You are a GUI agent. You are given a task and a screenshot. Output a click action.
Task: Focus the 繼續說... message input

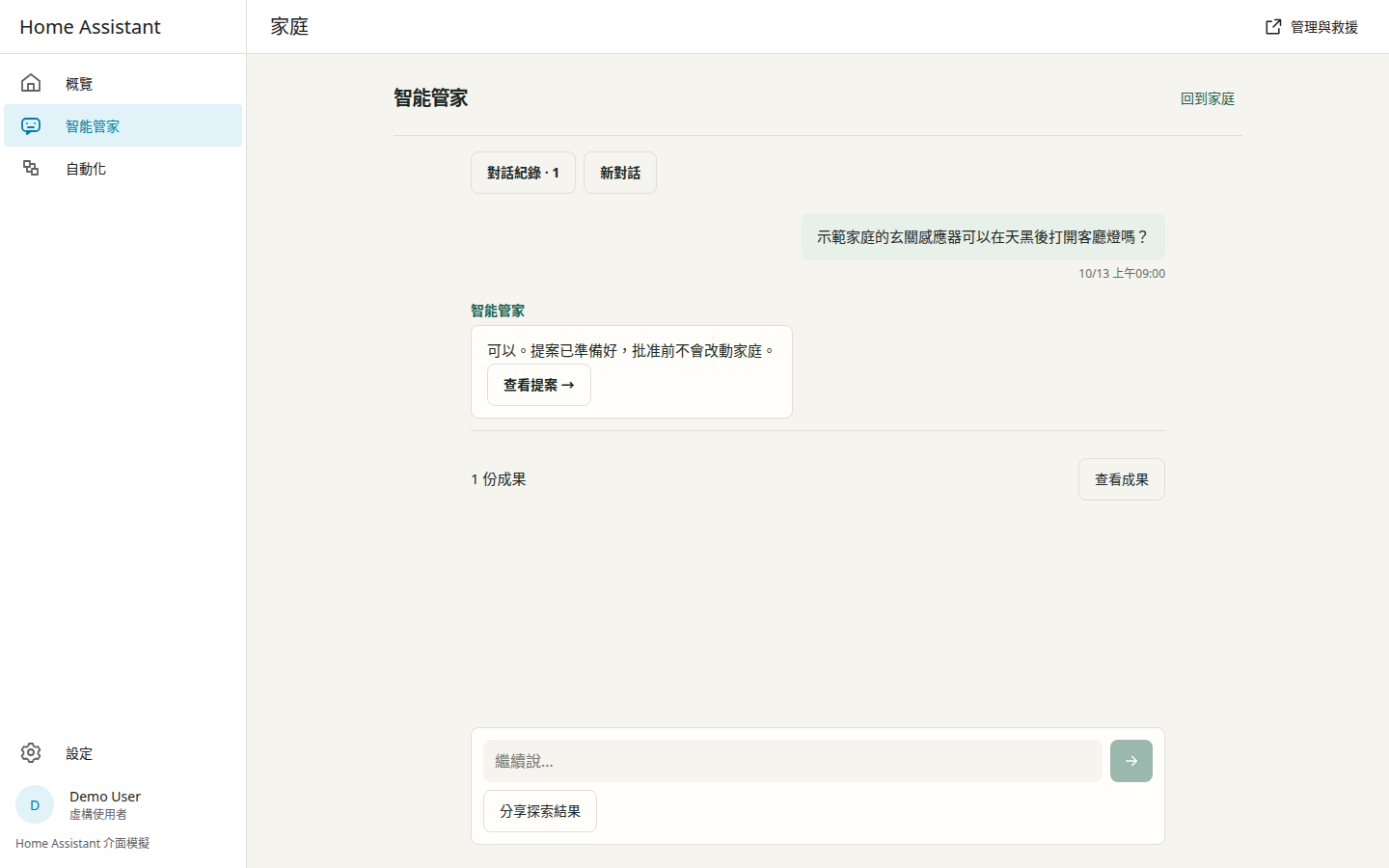[x=793, y=761]
